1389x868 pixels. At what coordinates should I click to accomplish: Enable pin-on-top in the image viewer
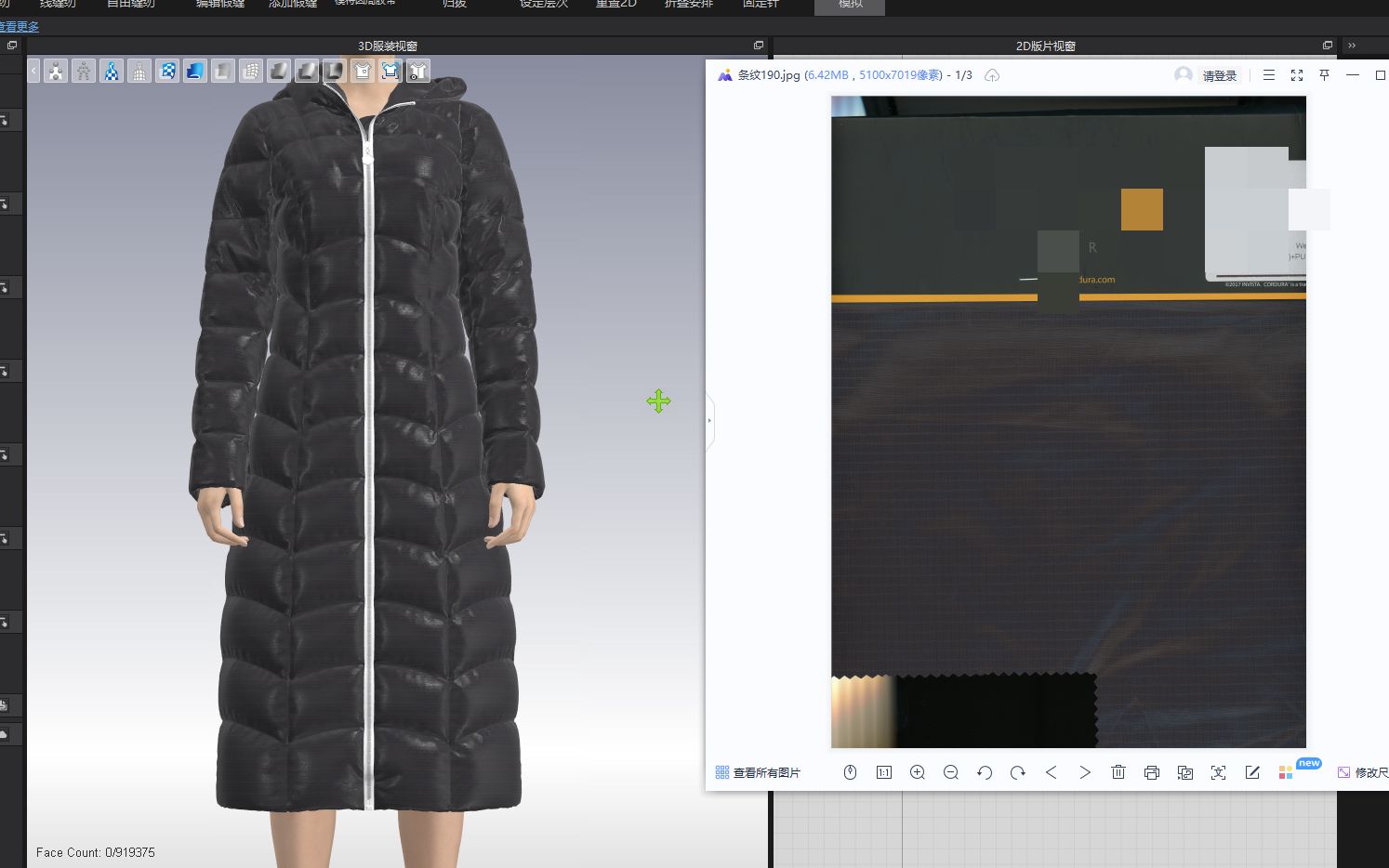click(1324, 75)
